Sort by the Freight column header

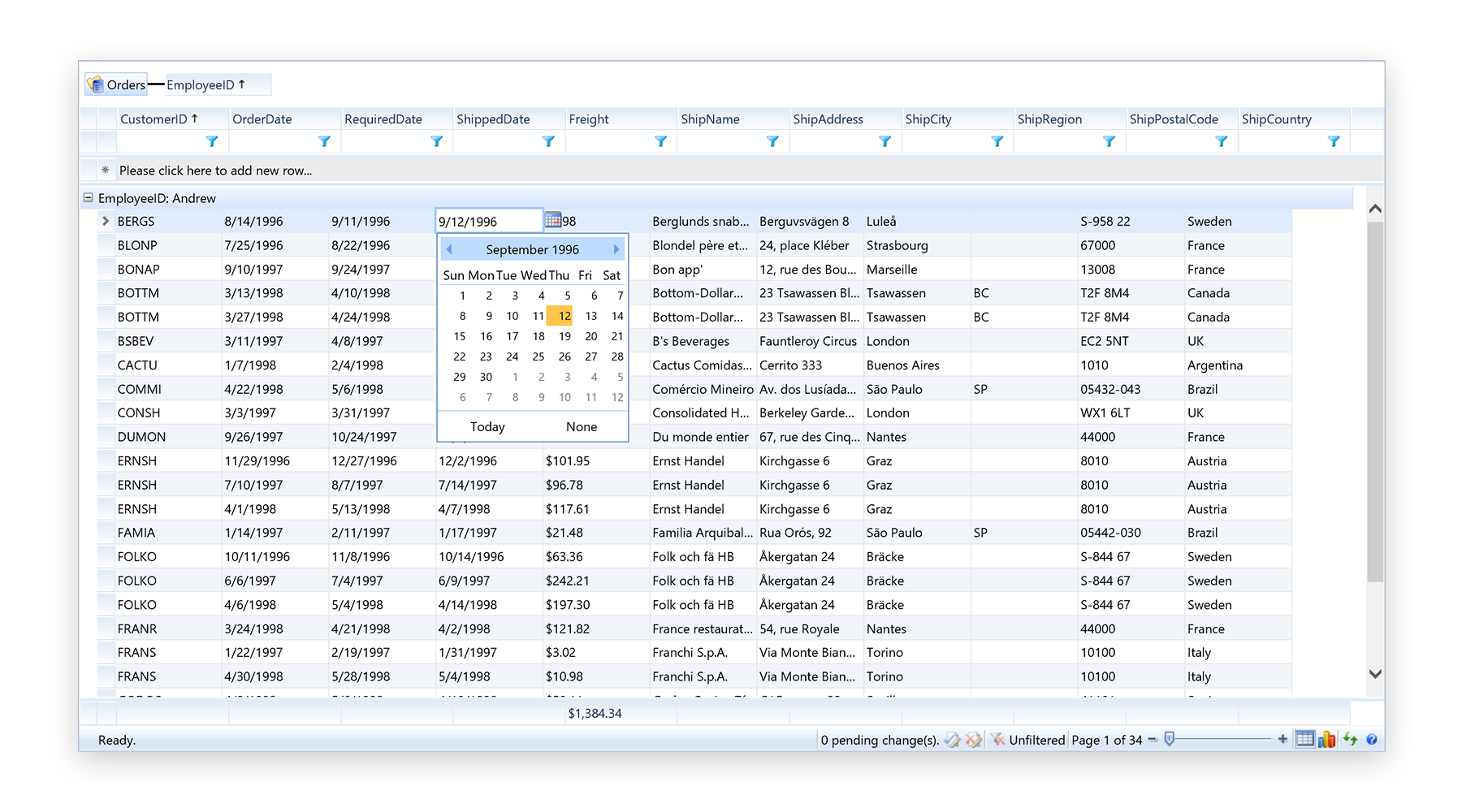(x=589, y=119)
